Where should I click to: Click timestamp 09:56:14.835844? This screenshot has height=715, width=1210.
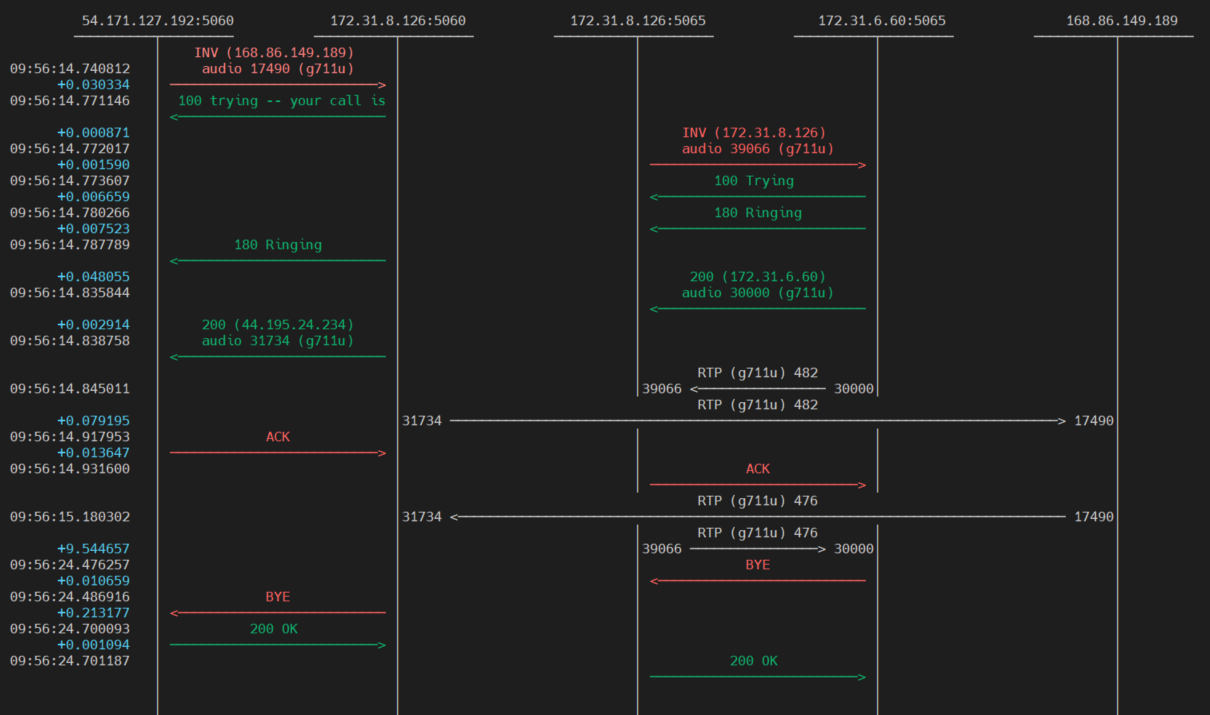coord(70,292)
